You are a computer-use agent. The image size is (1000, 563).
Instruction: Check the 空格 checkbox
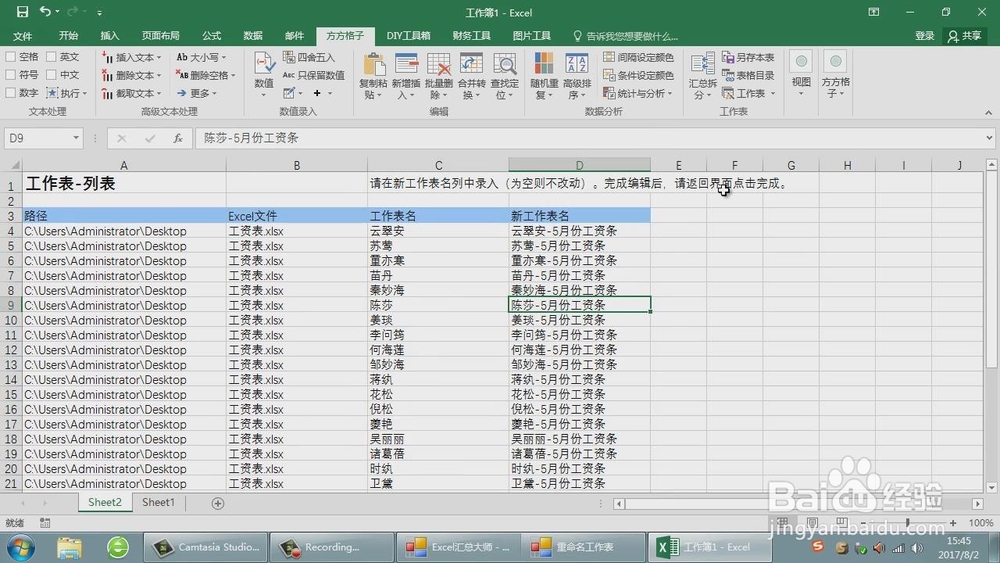[11, 57]
